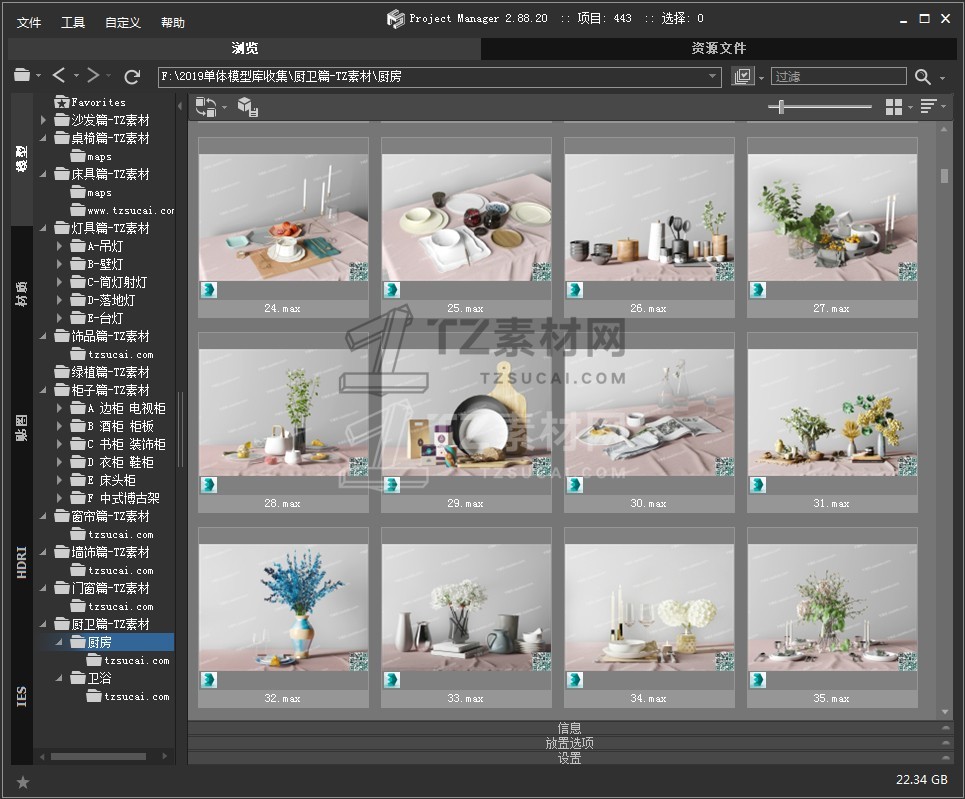
Task: Select the 卫浴 folder in the tree
Action: pos(99,678)
